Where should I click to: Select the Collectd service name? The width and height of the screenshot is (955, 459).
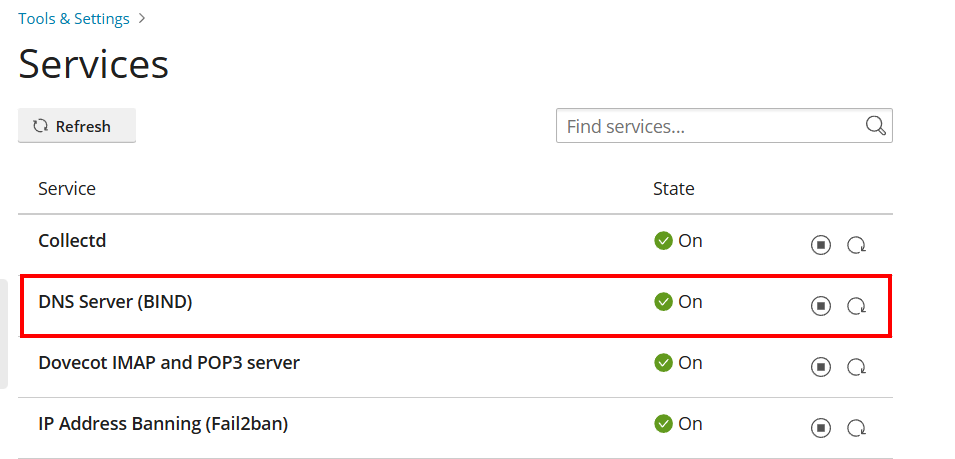click(72, 241)
